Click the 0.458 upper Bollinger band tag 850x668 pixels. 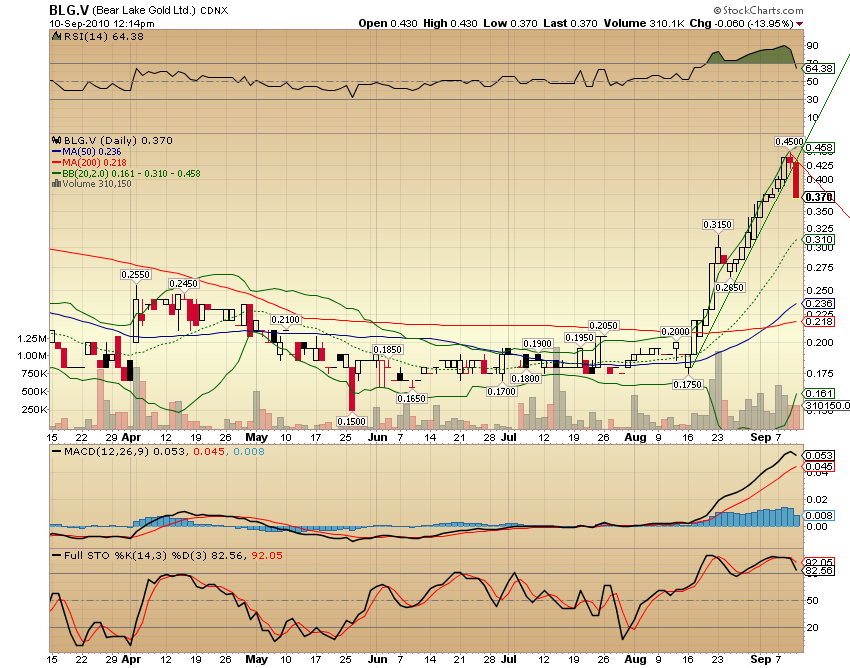[819, 147]
